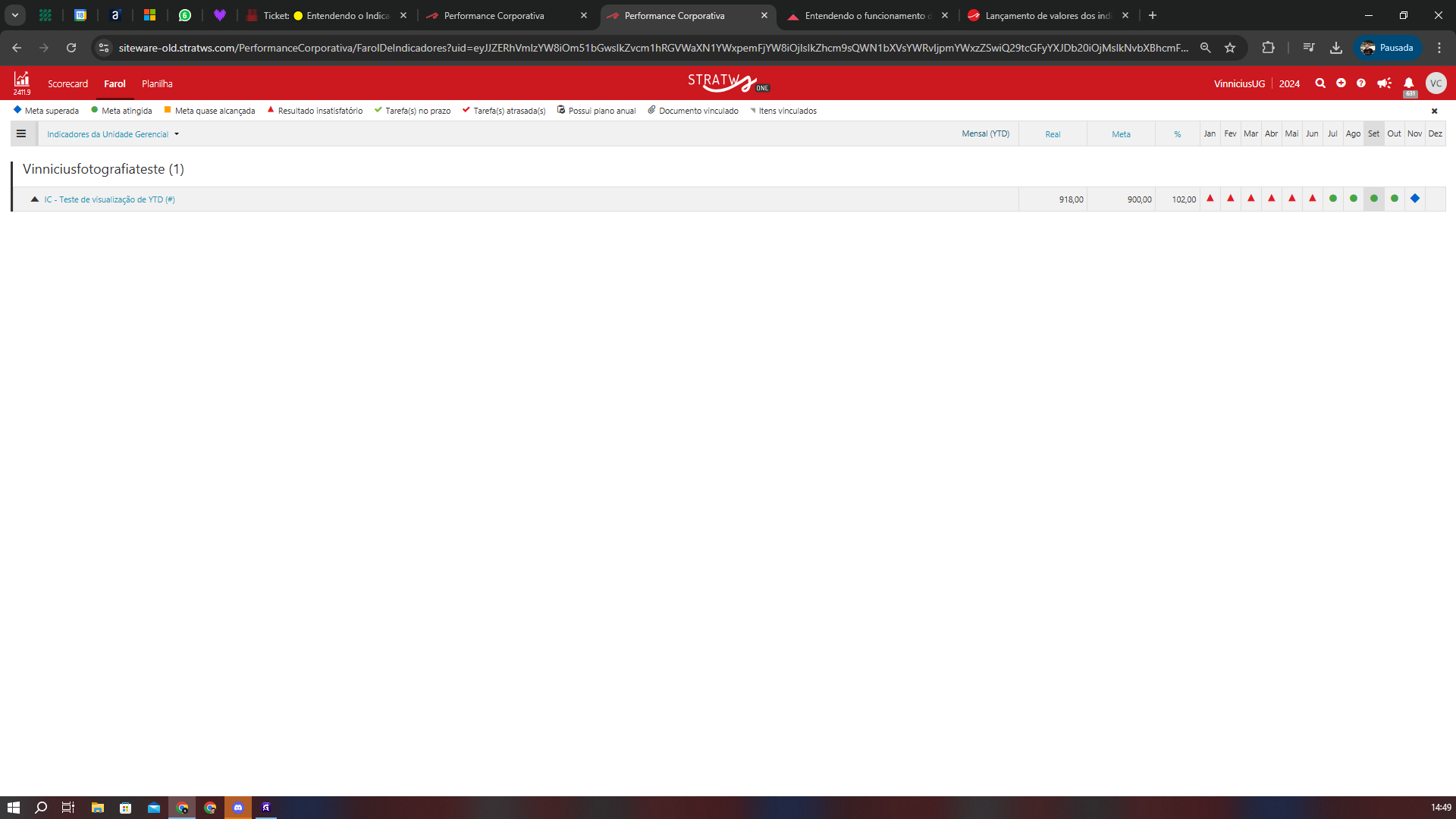Sort by the Meta column header
Image resolution: width=1456 pixels, height=819 pixels.
(1121, 134)
